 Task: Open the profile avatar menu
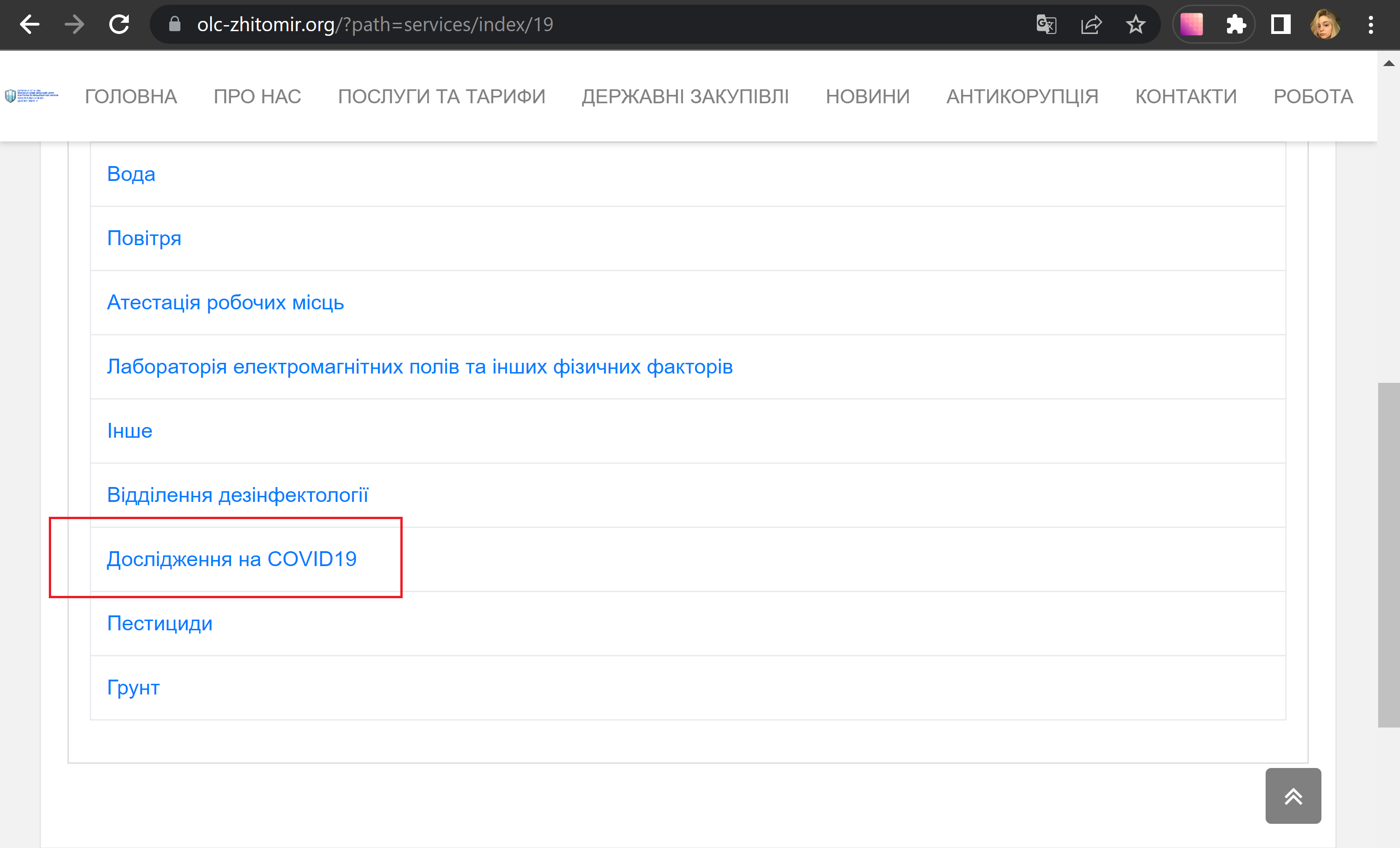pos(1325,25)
